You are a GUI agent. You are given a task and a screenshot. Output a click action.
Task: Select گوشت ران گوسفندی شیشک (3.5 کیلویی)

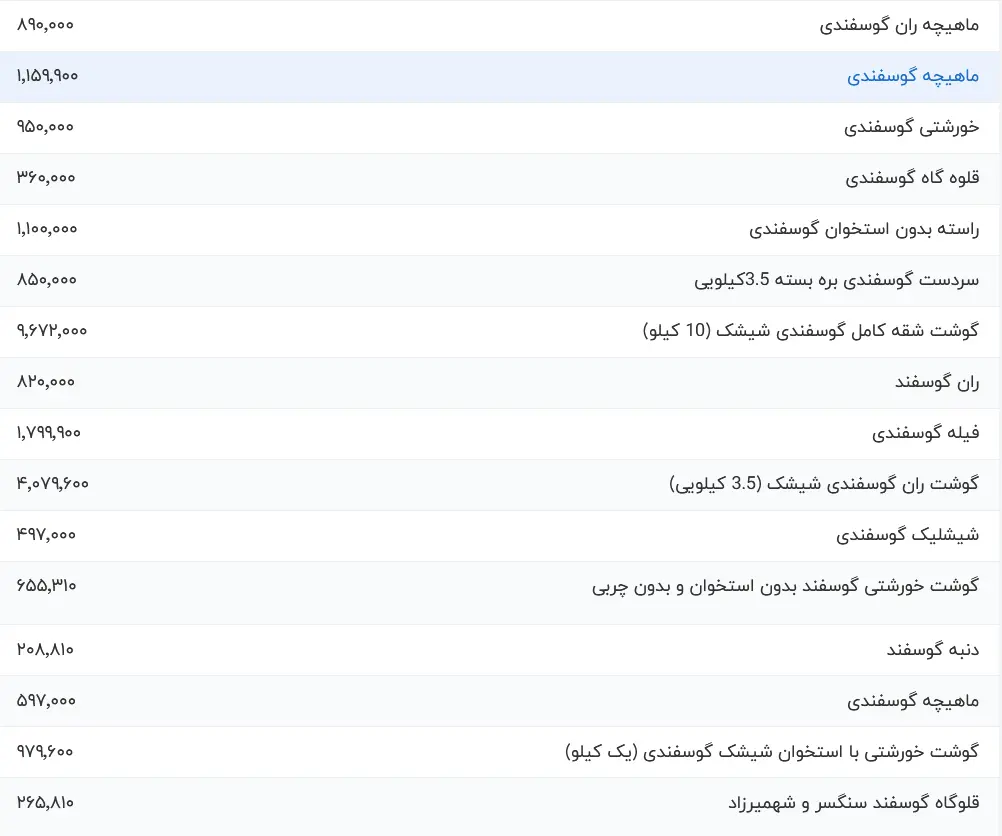click(824, 484)
